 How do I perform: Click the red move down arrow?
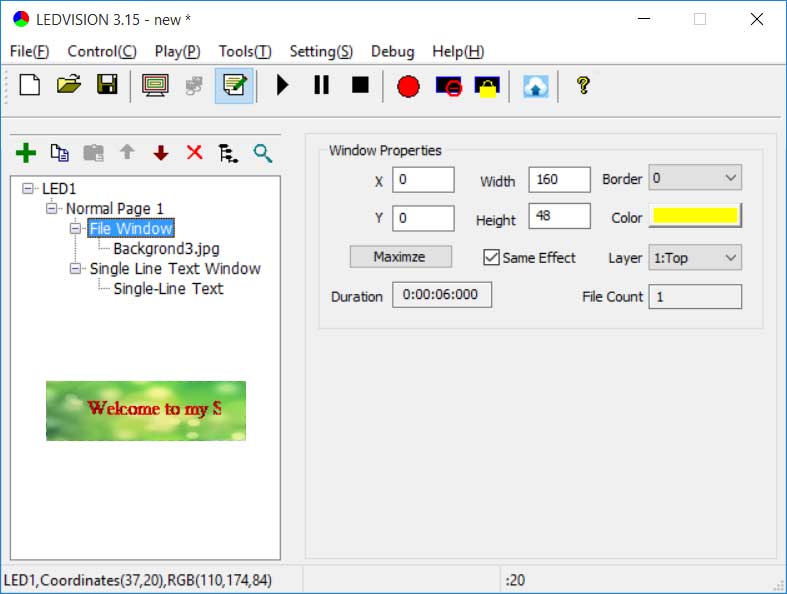coord(161,153)
